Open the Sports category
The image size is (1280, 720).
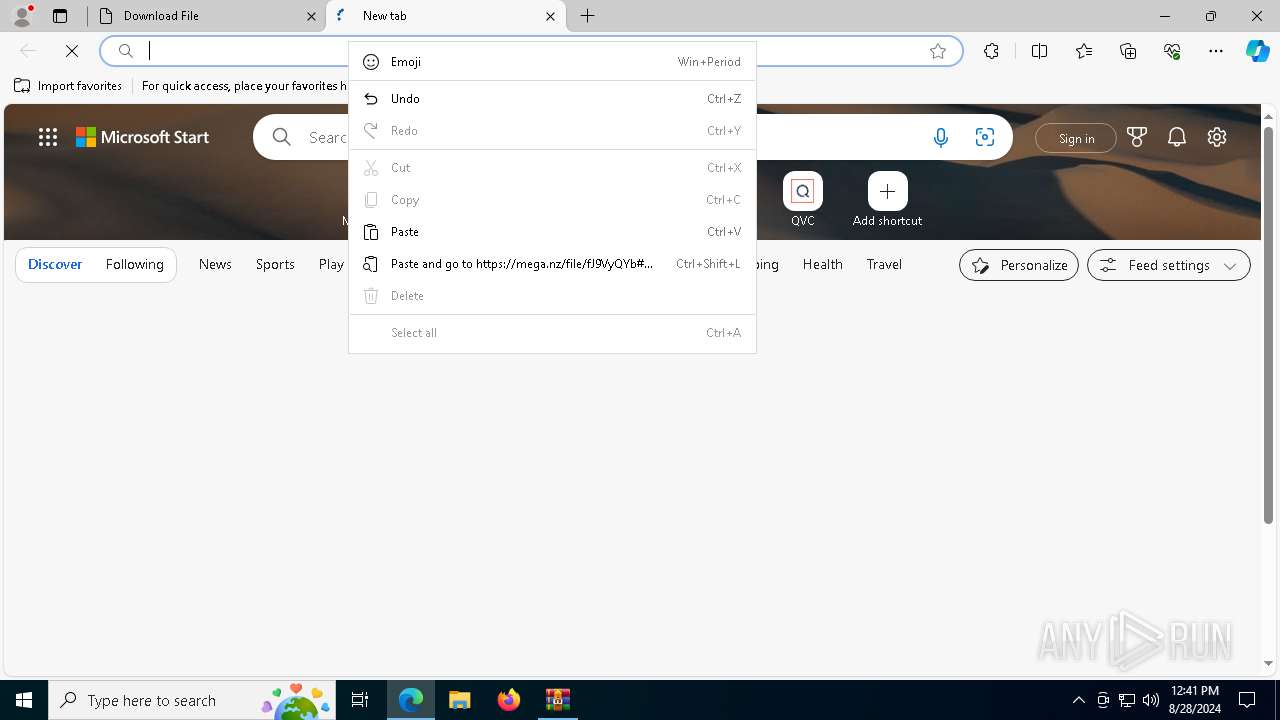click(x=275, y=264)
